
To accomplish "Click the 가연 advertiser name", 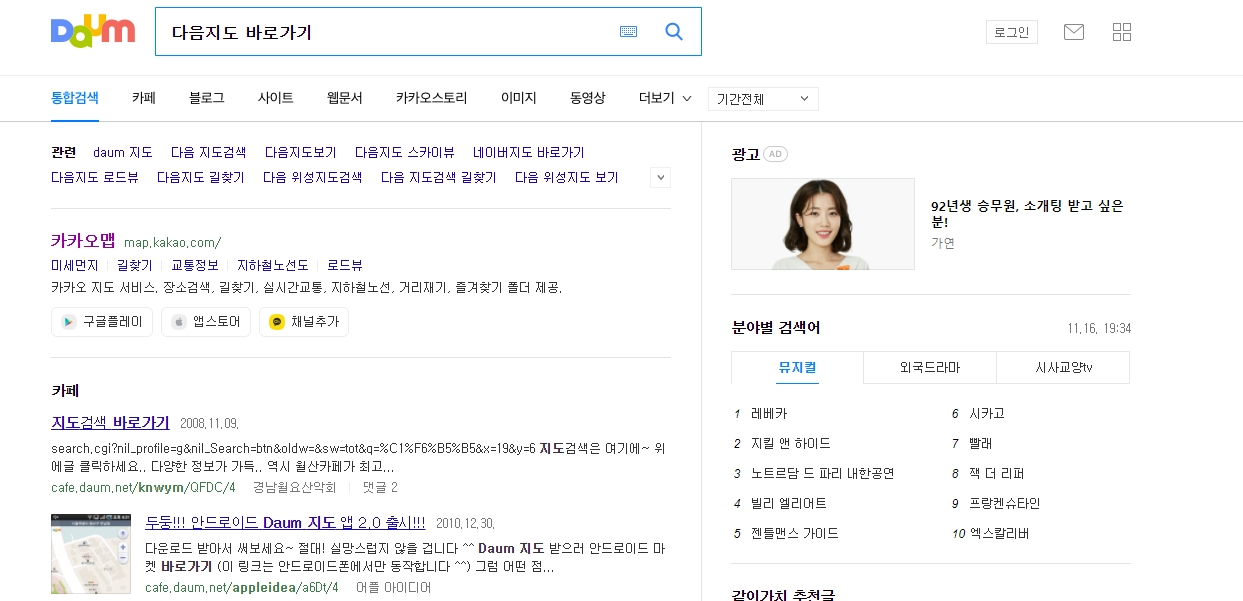I will 943,243.
